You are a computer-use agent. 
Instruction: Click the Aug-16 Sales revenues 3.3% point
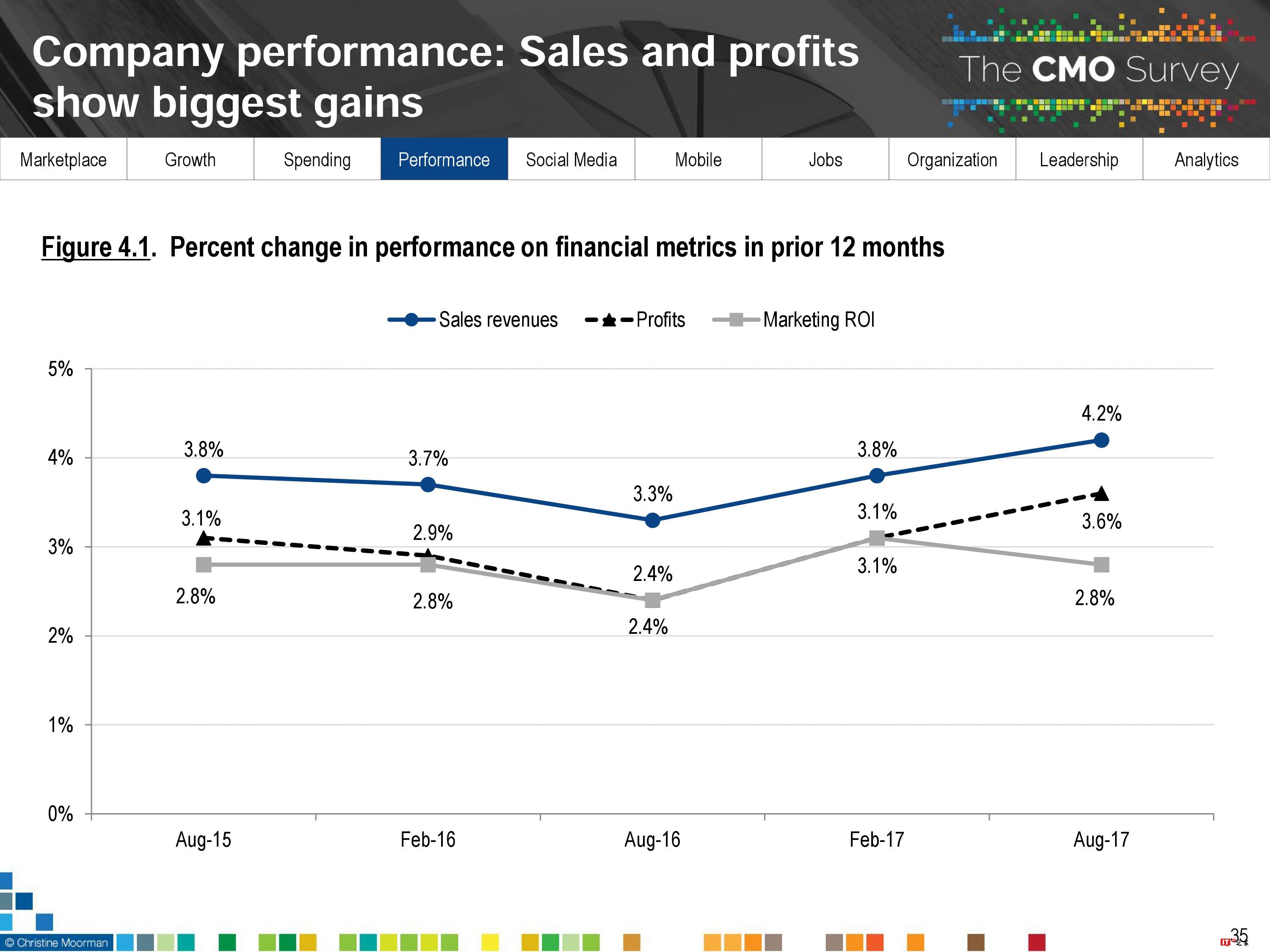coord(652,520)
